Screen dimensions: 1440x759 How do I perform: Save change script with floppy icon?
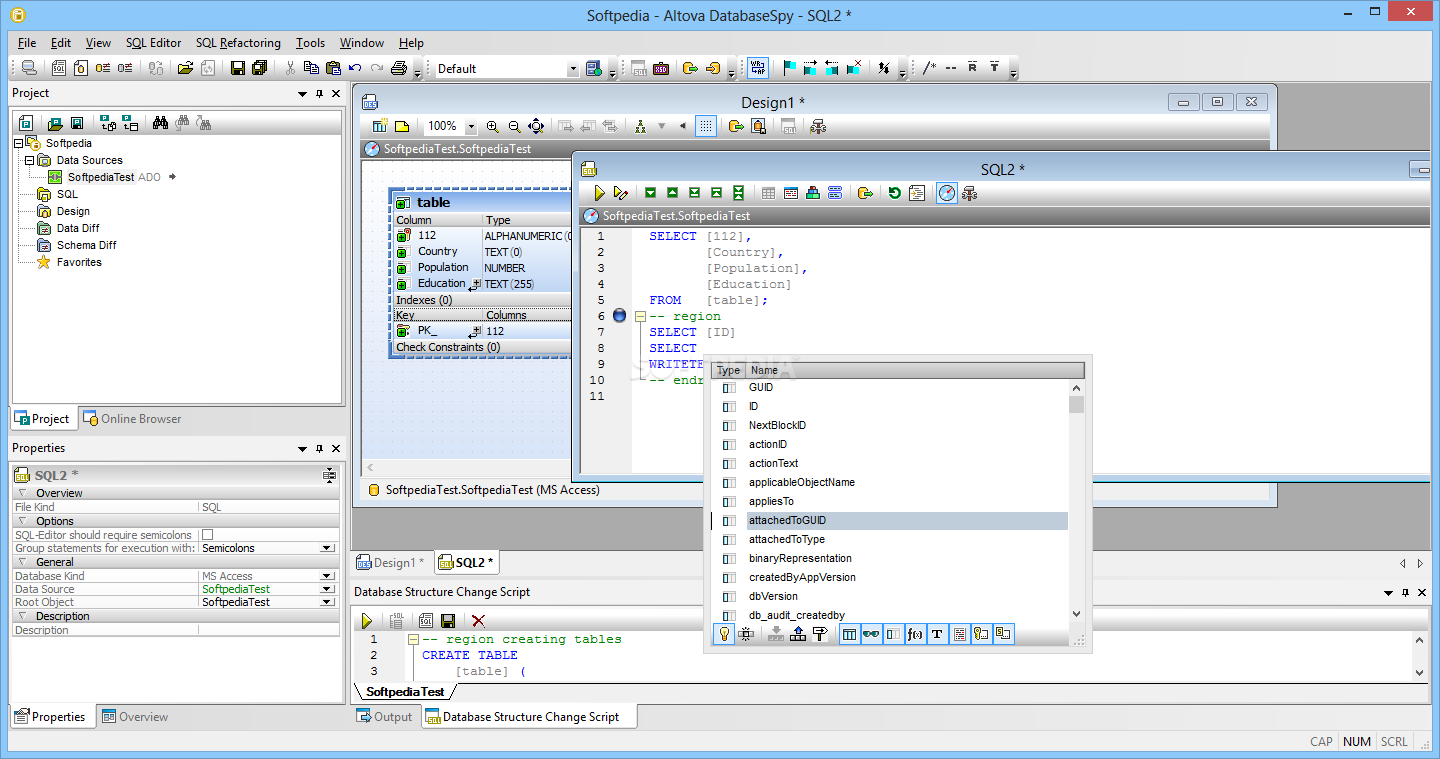(x=448, y=621)
